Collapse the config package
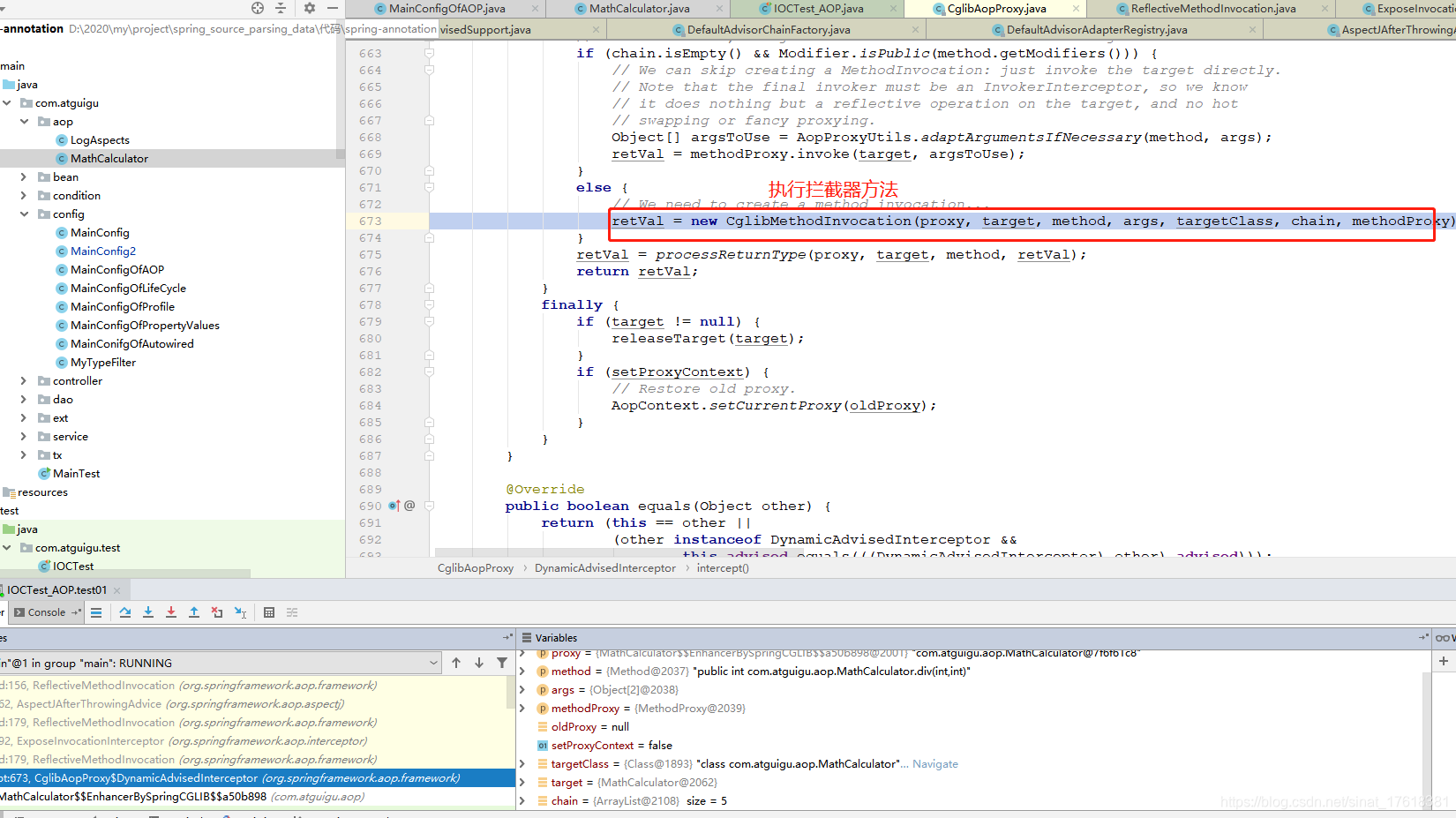1456x818 pixels. [x=24, y=214]
